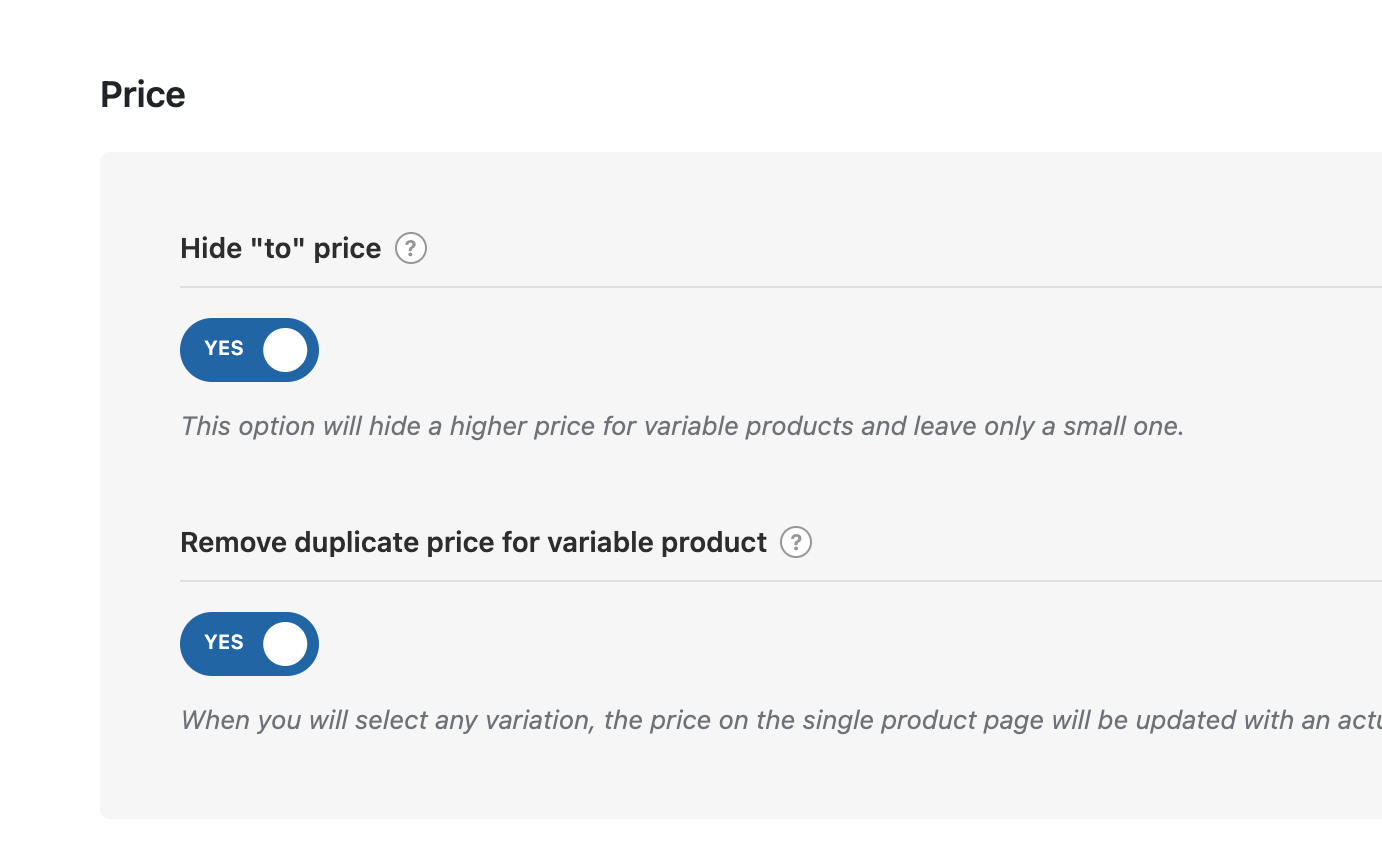The width and height of the screenshot is (1382, 860).
Task: Click white knob on Remove duplicate price switch
Action: 285,644
